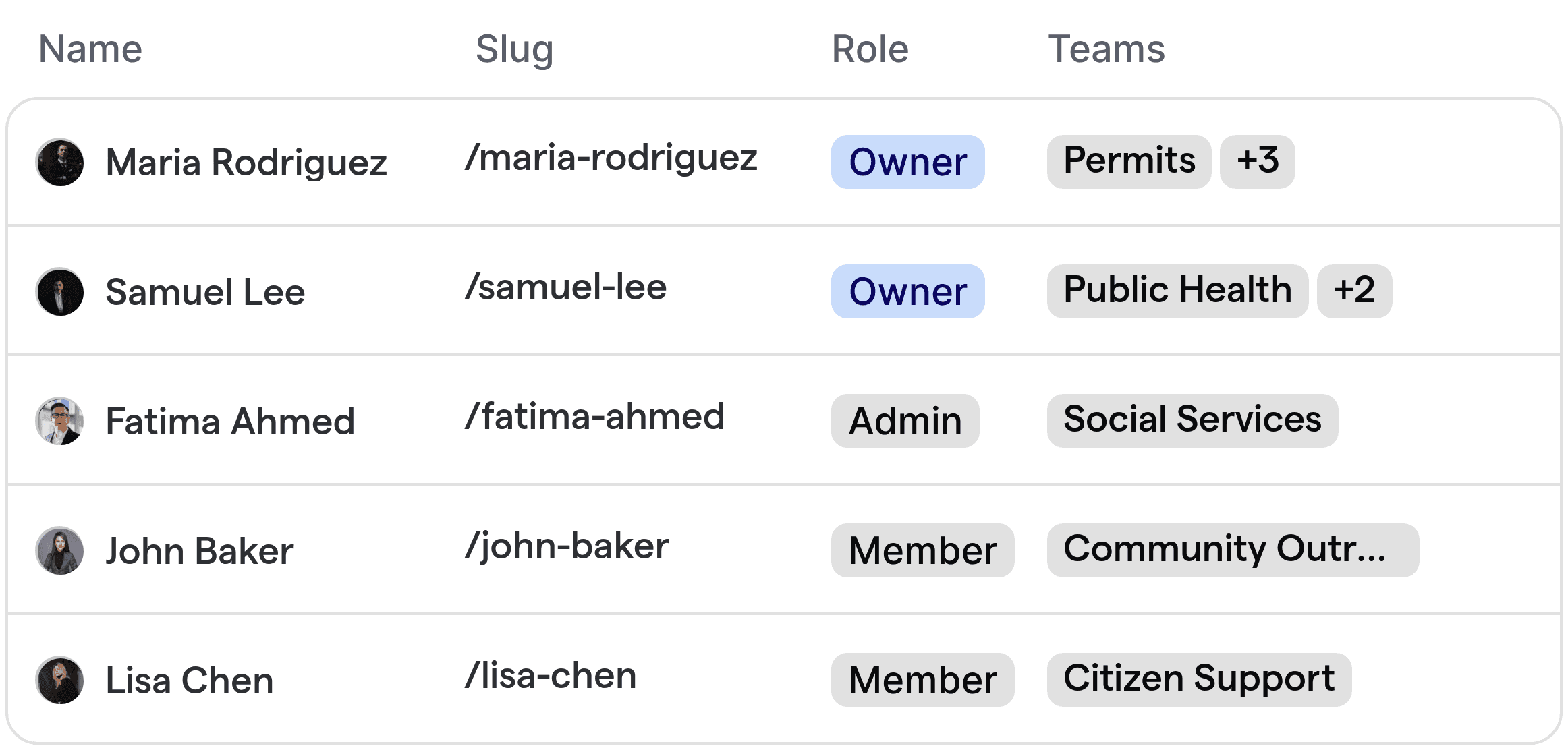Select the Owner badge for Samuel Lee
This screenshot has height=750, width=1568.
[x=907, y=291]
